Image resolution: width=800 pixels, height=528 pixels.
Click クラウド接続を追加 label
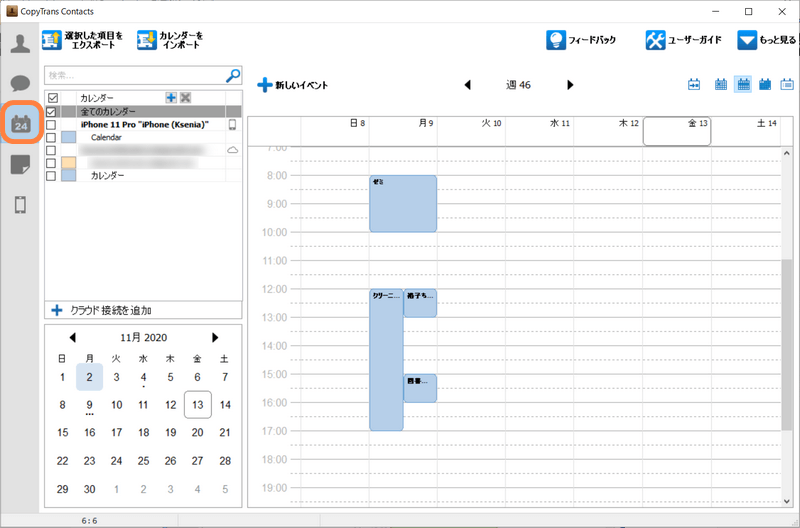coord(111,310)
